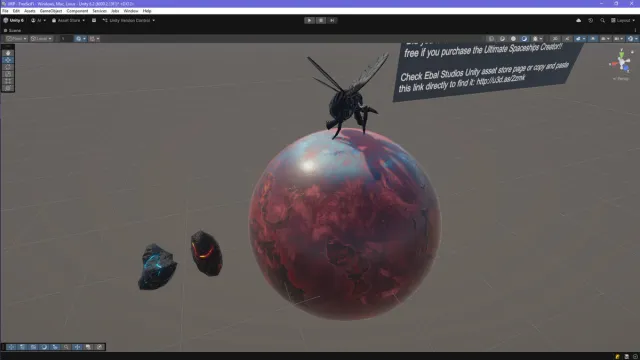Viewport: 640px width, 360px height.
Task: Open the Edit menu
Action: click(16, 11)
